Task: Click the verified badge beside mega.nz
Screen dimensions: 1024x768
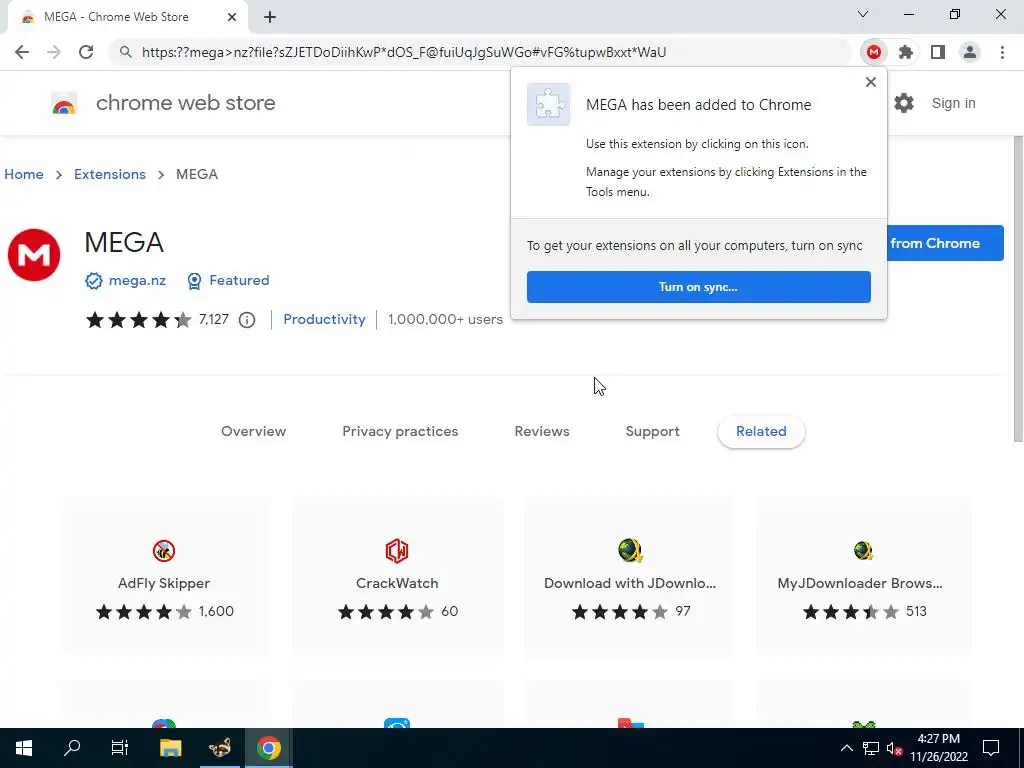Action: [x=93, y=281]
